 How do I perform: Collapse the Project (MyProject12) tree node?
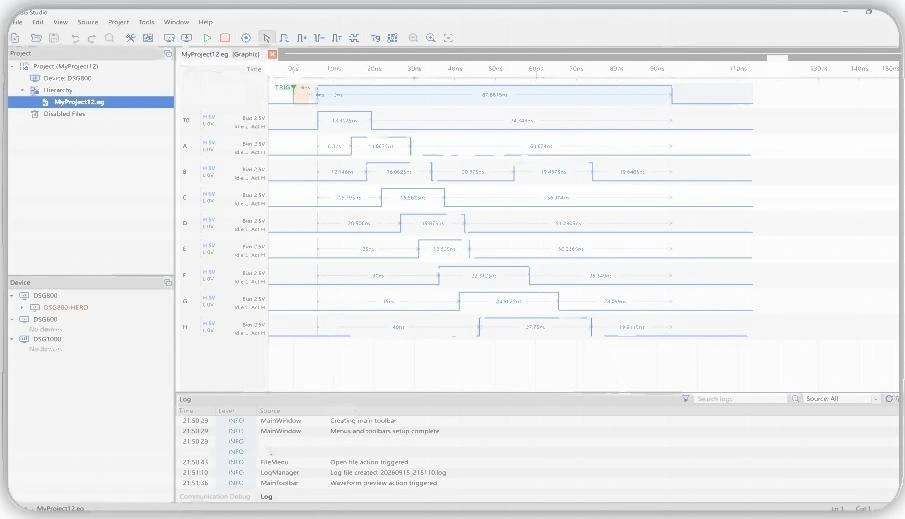coord(12,66)
